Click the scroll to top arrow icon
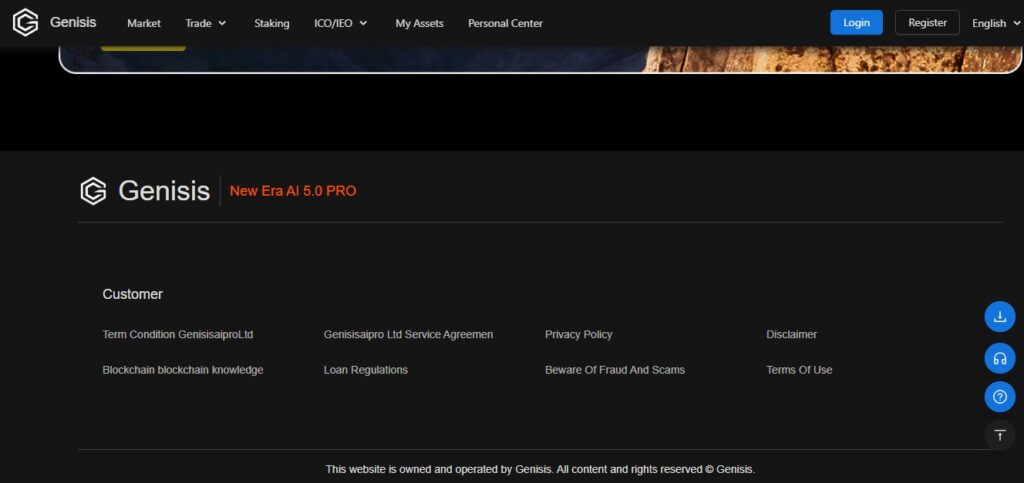 999,435
